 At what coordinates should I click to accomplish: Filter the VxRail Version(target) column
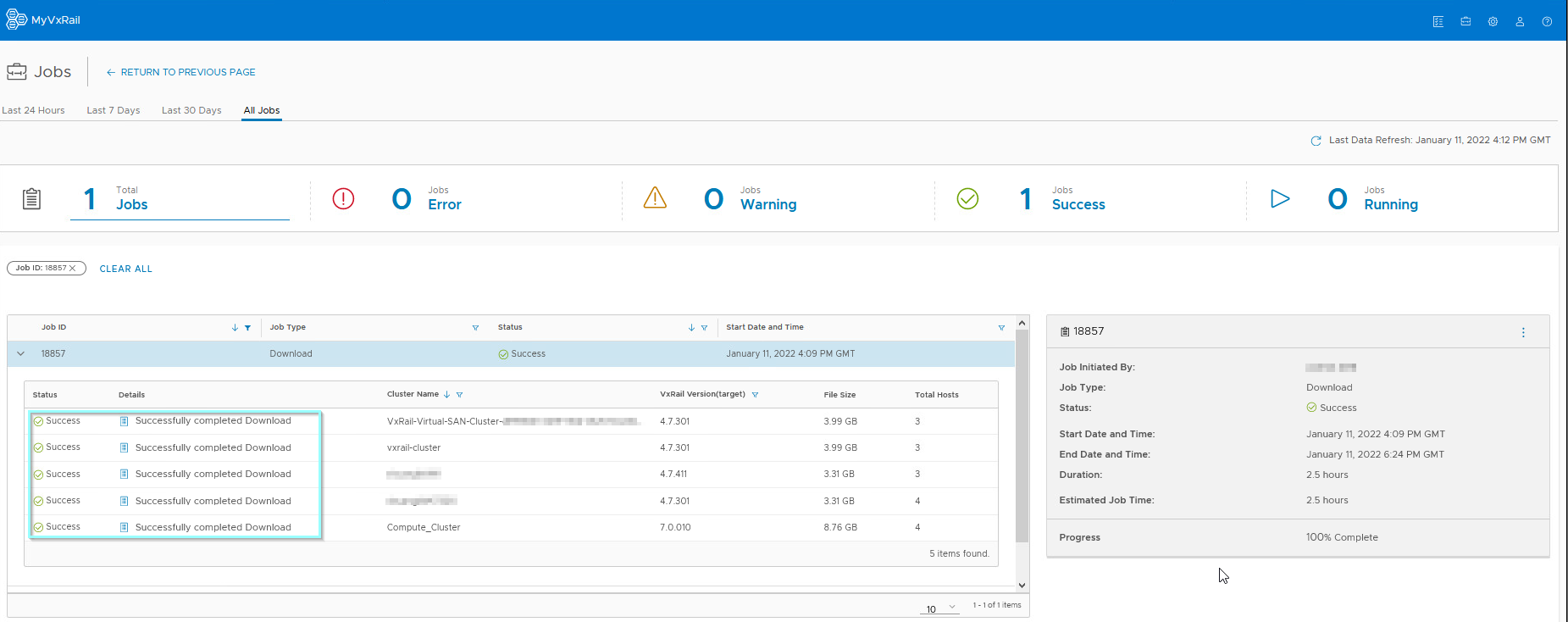tap(755, 394)
